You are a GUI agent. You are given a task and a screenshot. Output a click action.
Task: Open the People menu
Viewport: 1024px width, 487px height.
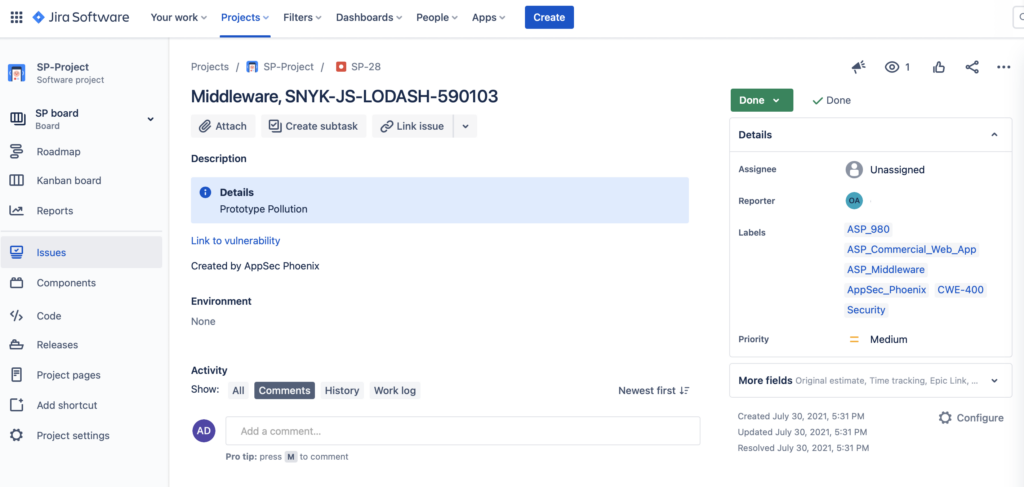click(x=437, y=18)
